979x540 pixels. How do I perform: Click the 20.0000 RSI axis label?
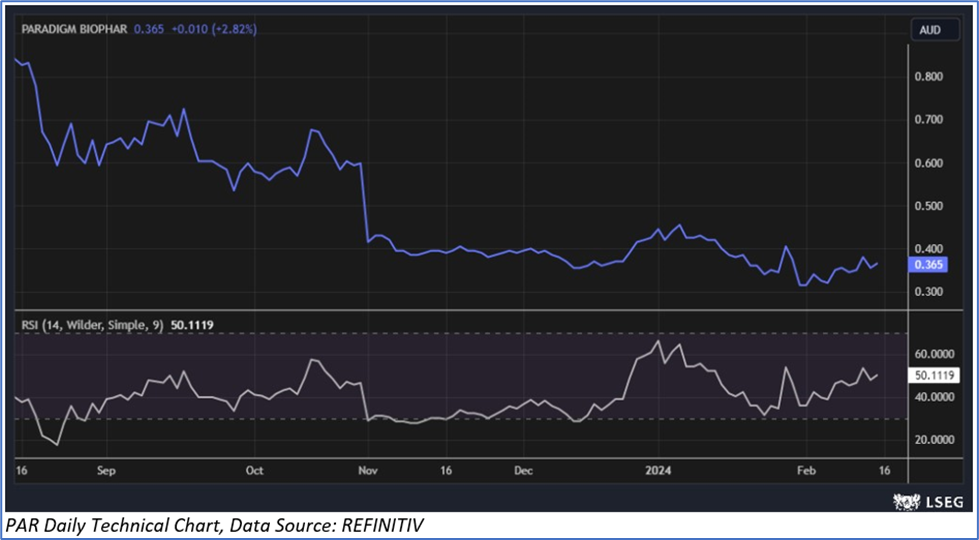[935, 439]
